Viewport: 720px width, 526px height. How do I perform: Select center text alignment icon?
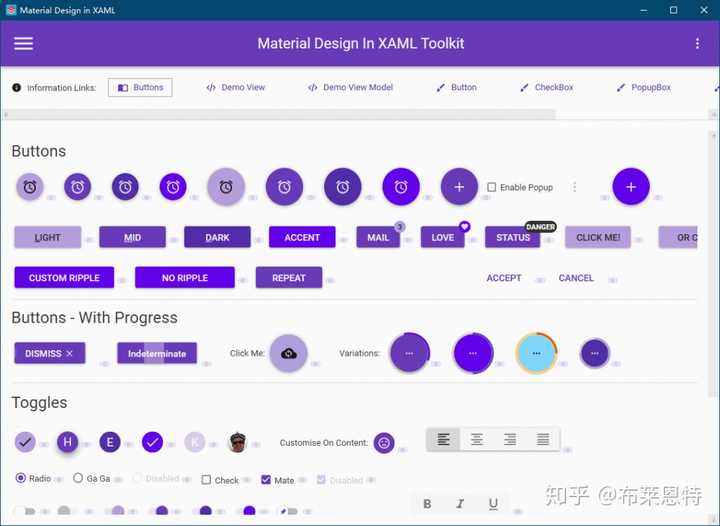477,440
